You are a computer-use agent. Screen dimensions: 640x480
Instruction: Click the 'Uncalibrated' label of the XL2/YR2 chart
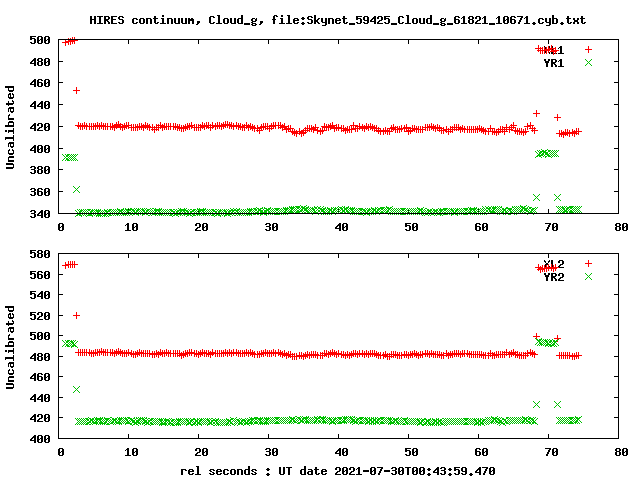pyautogui.click(x=10, y=347)
